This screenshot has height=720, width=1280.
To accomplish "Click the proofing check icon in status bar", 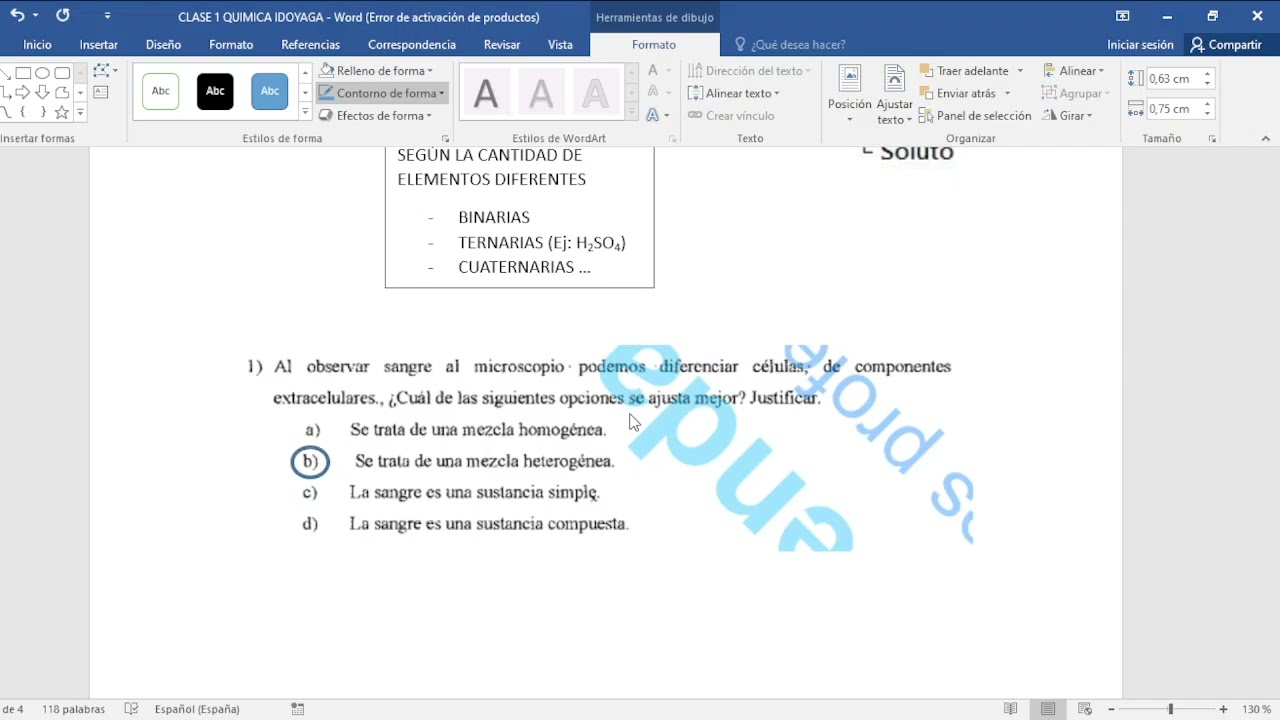I will (131, 709).
